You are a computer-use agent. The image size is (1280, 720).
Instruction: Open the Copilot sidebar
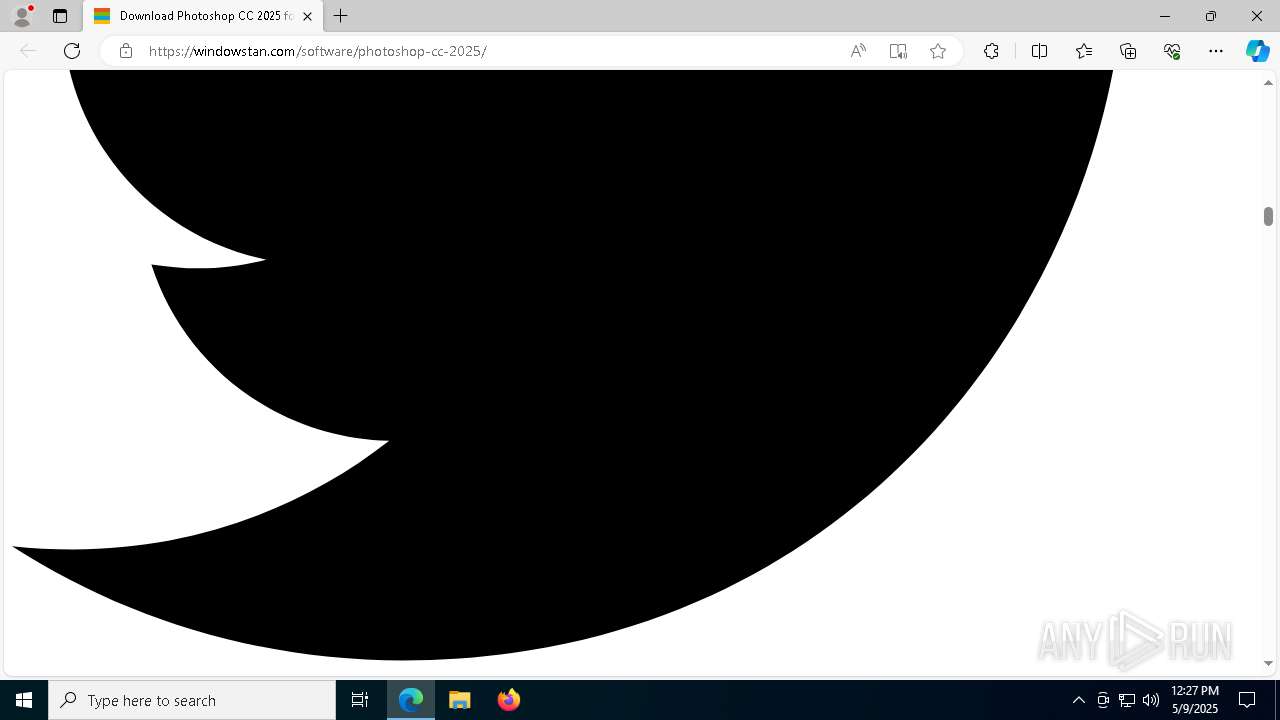(1257, 51)
